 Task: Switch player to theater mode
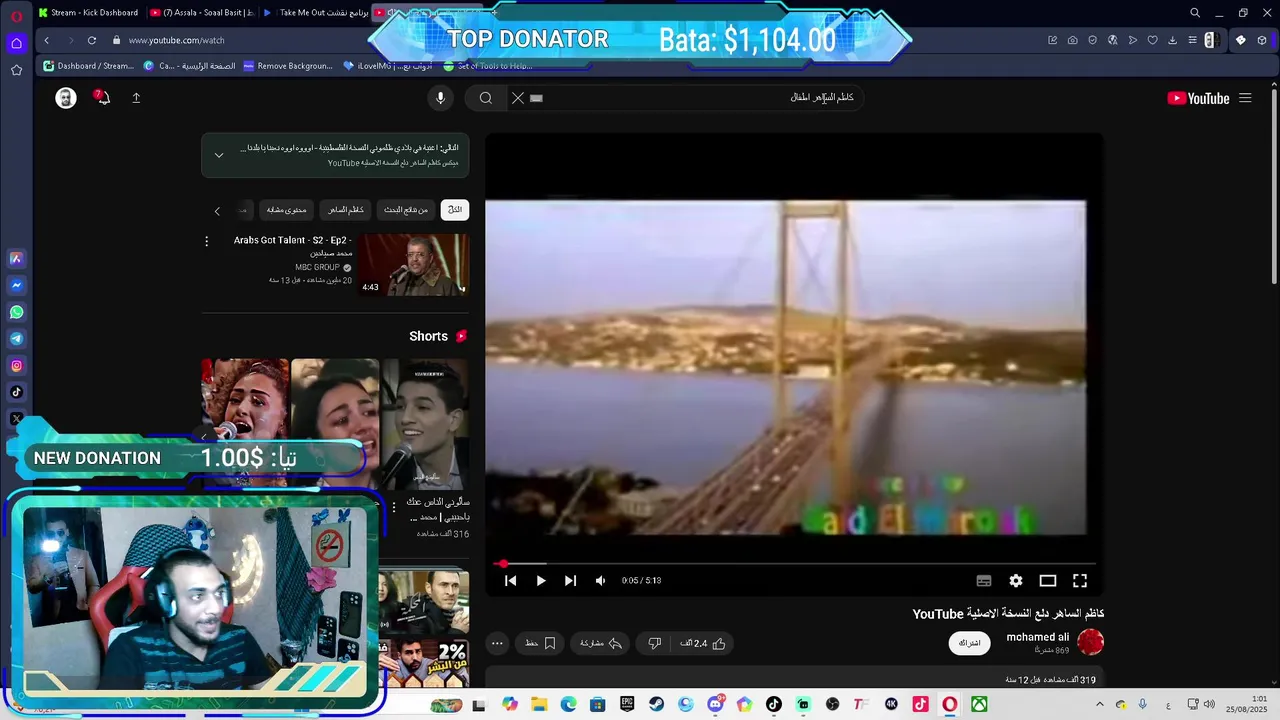1048,580
